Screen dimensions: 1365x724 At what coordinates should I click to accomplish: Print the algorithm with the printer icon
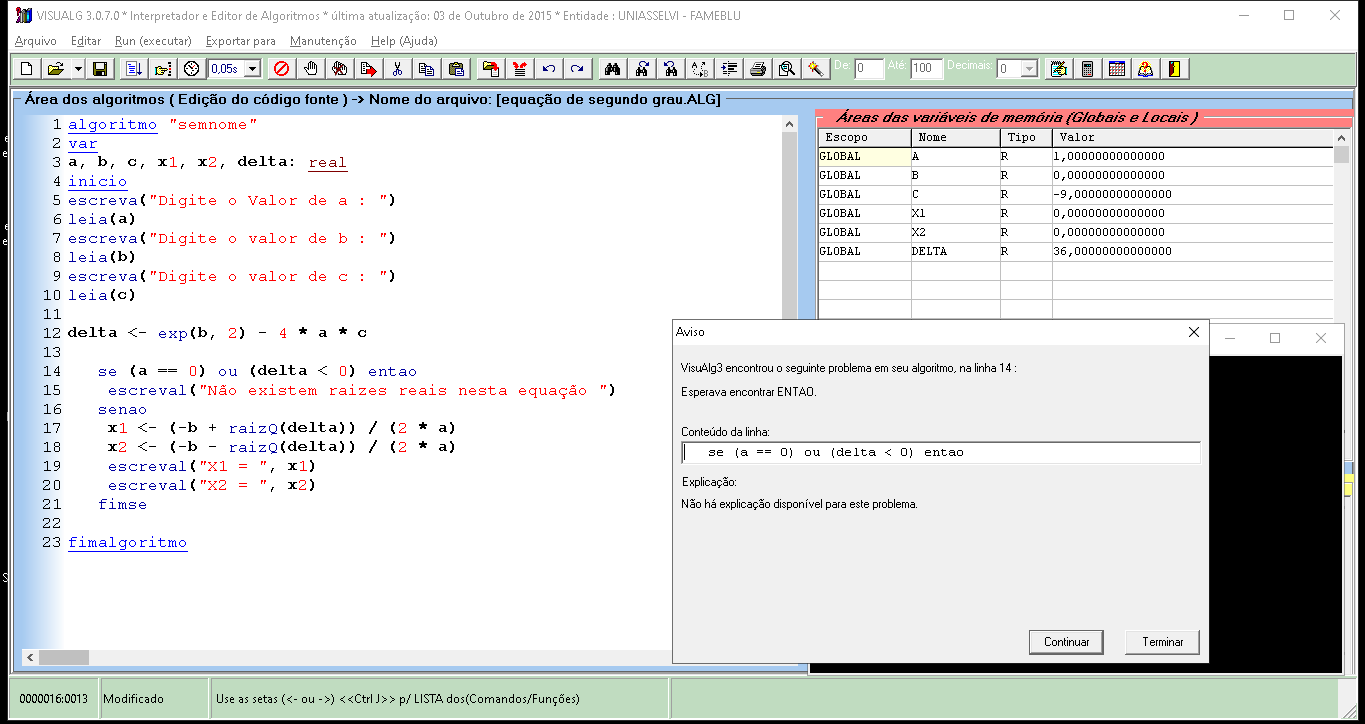tap(758, 69)
